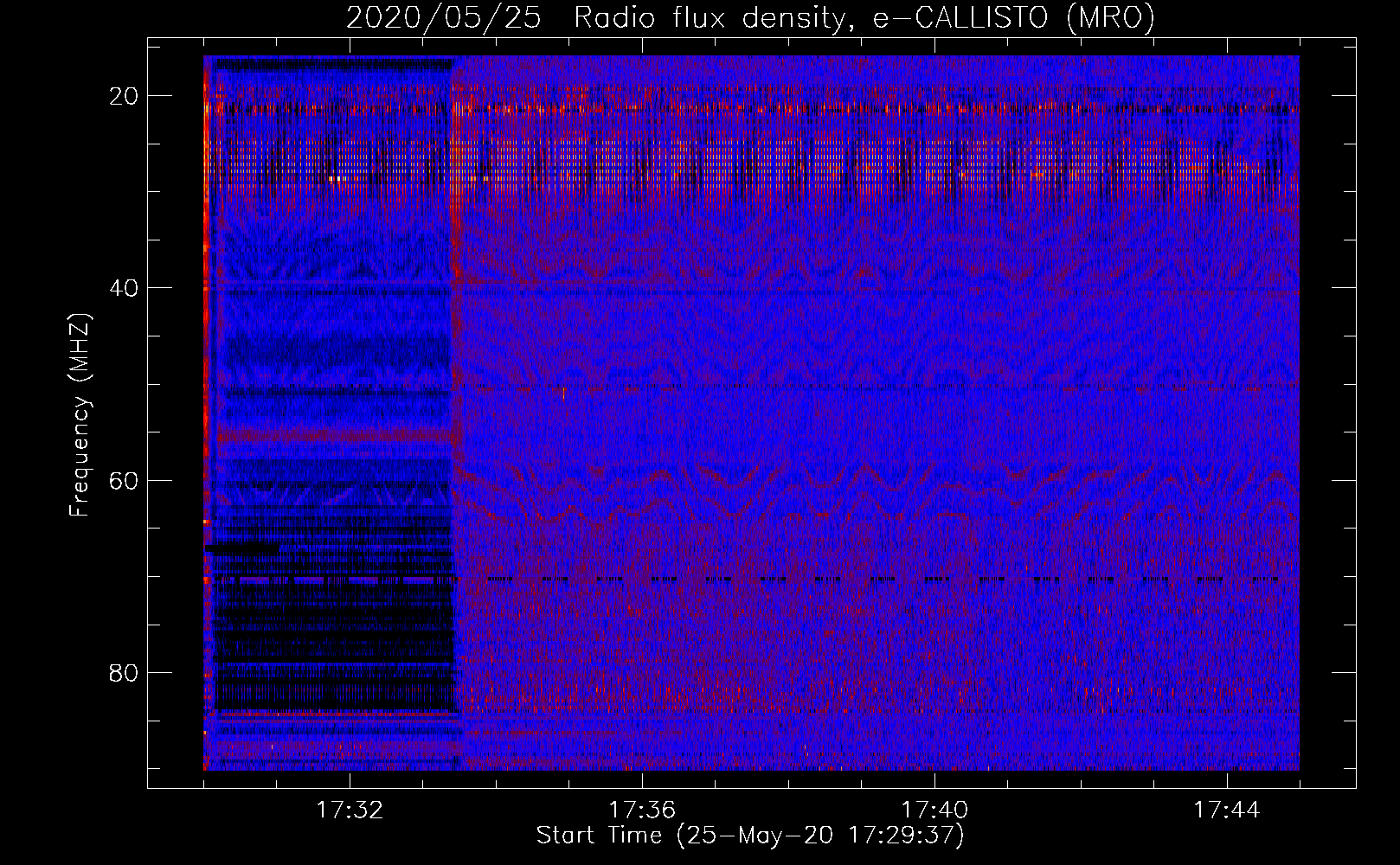Click the 17:44 time tick label
Viewport: 1400px width, 865px height.
(x=1227, y=811)
